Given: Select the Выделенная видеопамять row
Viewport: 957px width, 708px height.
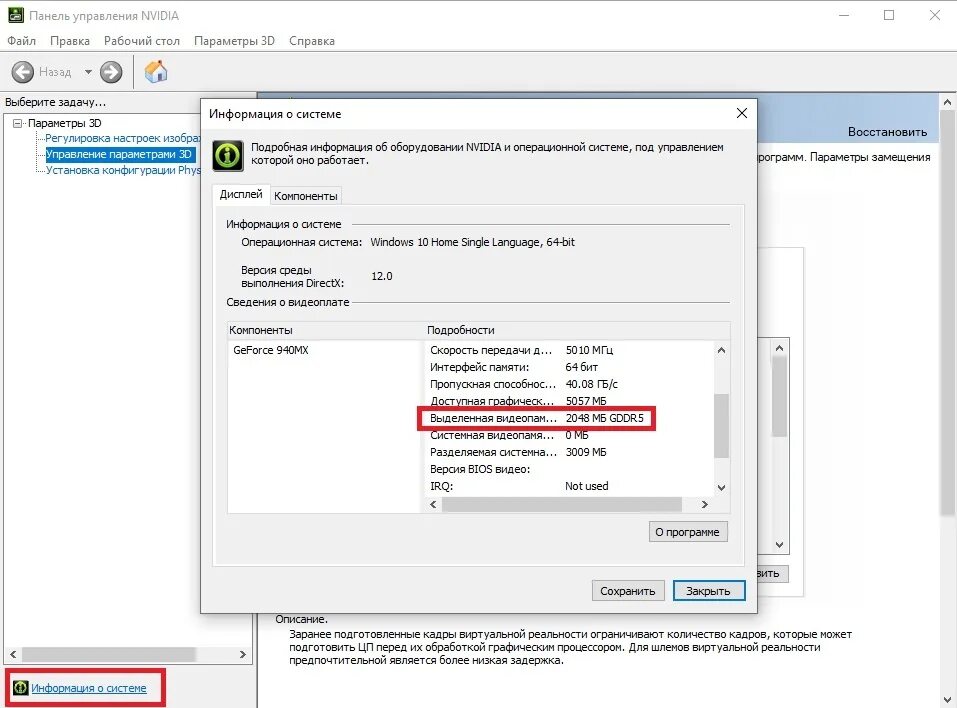Looking at the screenshot, I should (537, 418).
